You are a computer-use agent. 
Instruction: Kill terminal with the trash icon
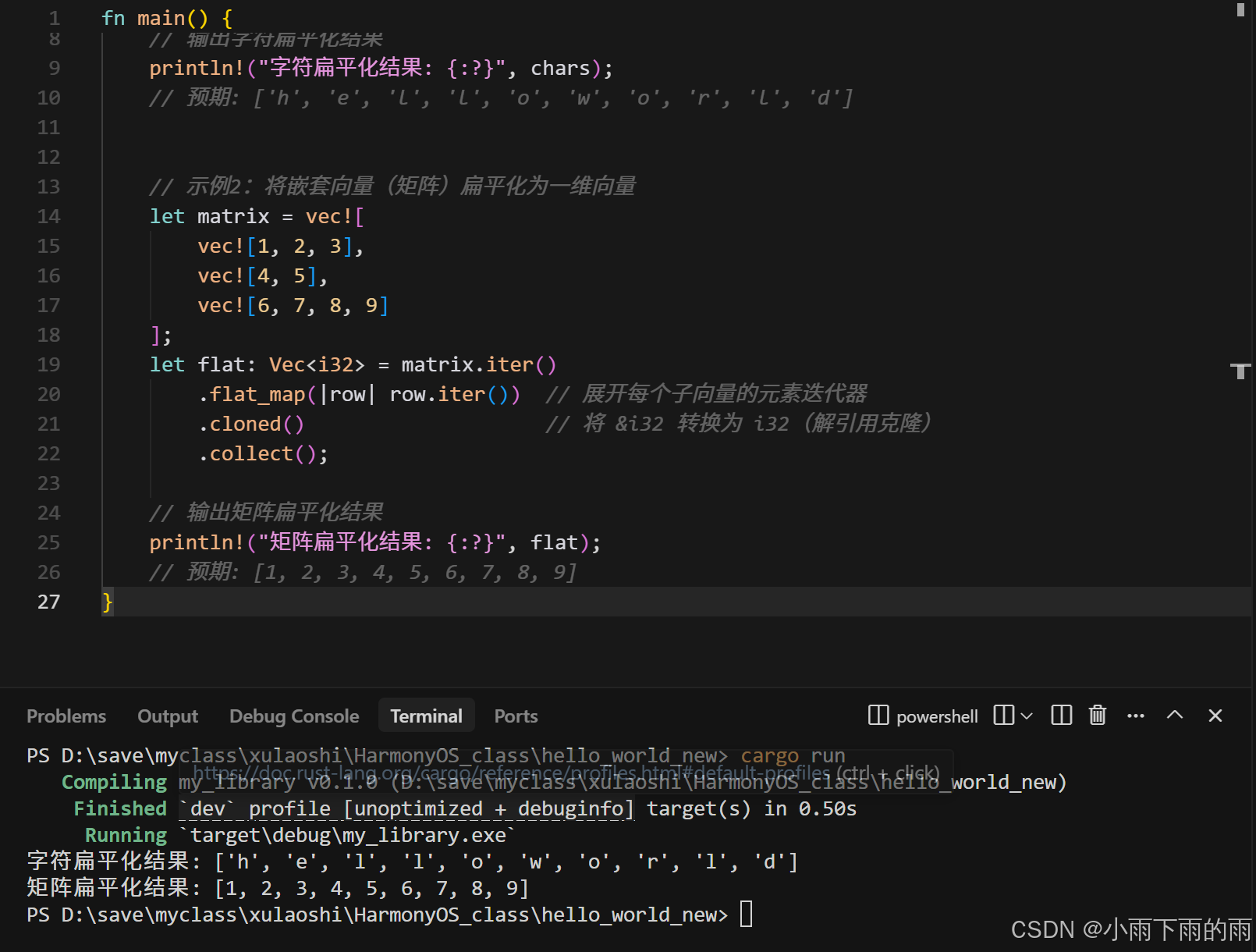pyautogui.click(x=1098, y=716)
